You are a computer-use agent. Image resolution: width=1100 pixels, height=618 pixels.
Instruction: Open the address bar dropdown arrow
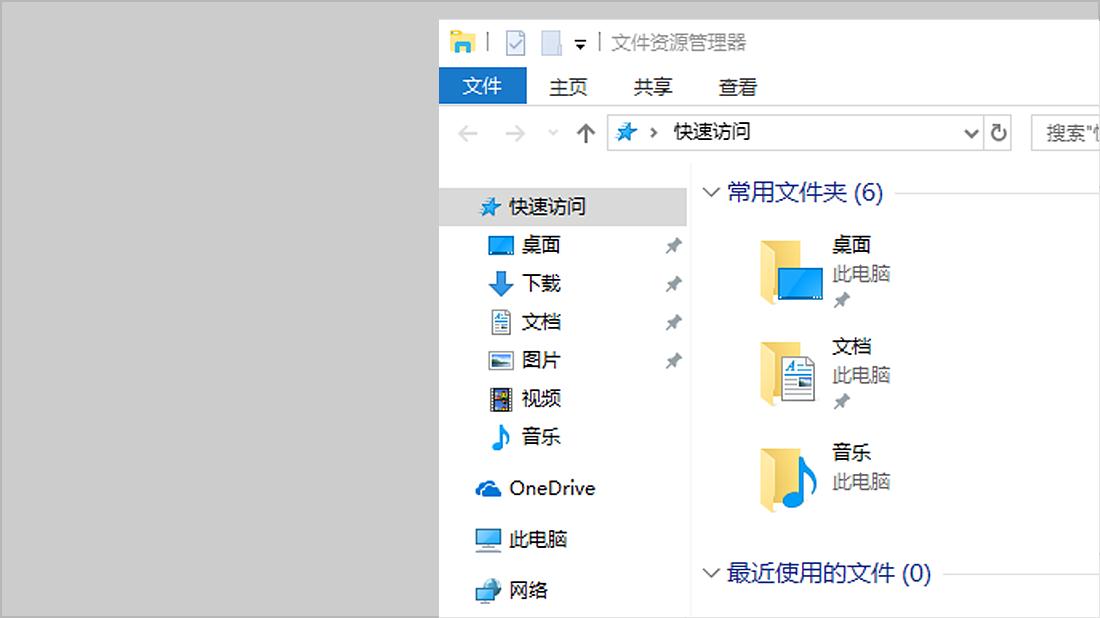click(970, 132)
